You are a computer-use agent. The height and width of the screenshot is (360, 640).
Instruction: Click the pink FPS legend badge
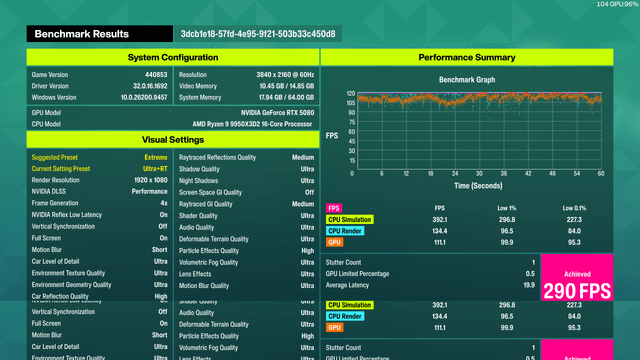(334, 208)
